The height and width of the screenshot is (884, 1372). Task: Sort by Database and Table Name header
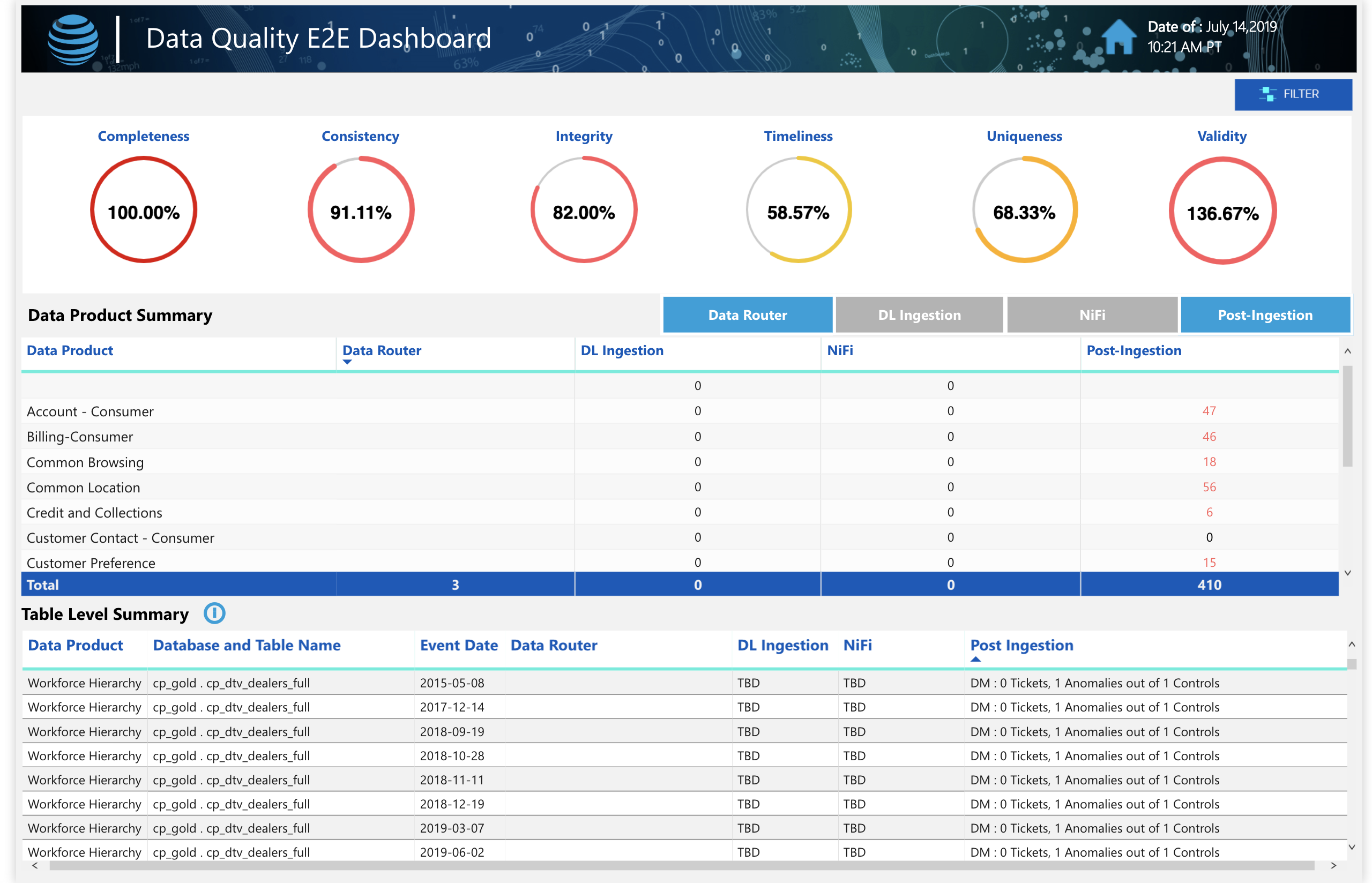pos(247,645)
